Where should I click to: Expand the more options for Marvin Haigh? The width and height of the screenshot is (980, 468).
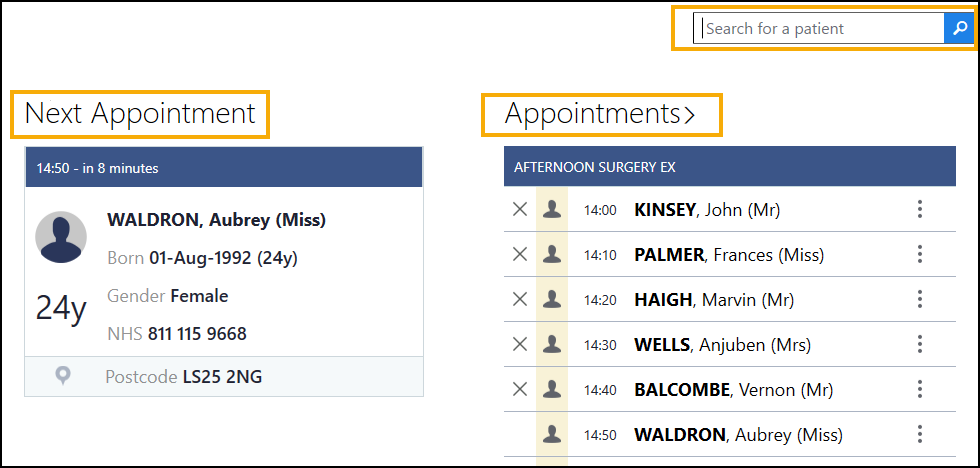(920, 299)
